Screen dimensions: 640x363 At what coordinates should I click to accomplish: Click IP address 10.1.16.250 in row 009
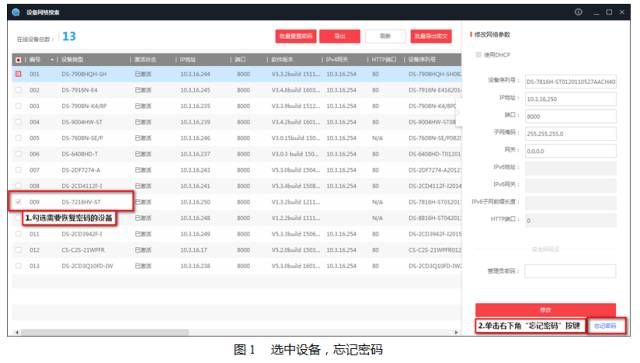click(x=195, y=202)
